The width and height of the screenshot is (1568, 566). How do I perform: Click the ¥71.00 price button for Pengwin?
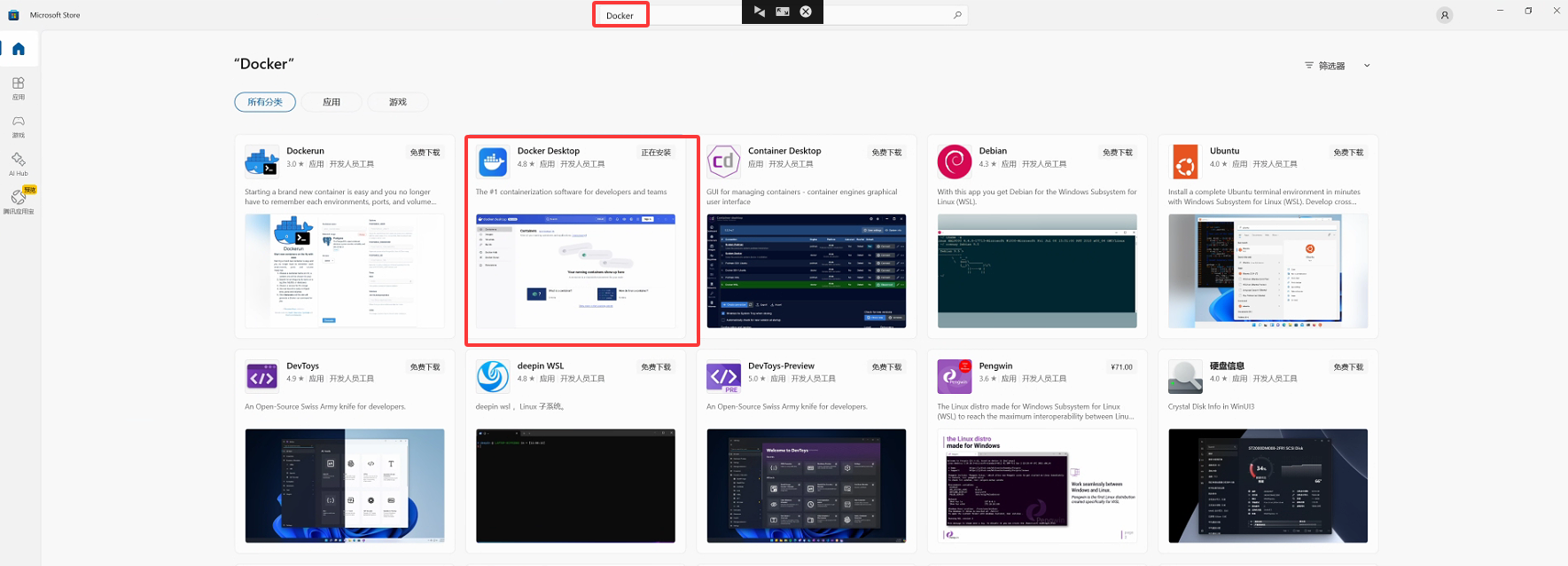coord(1121,367)
